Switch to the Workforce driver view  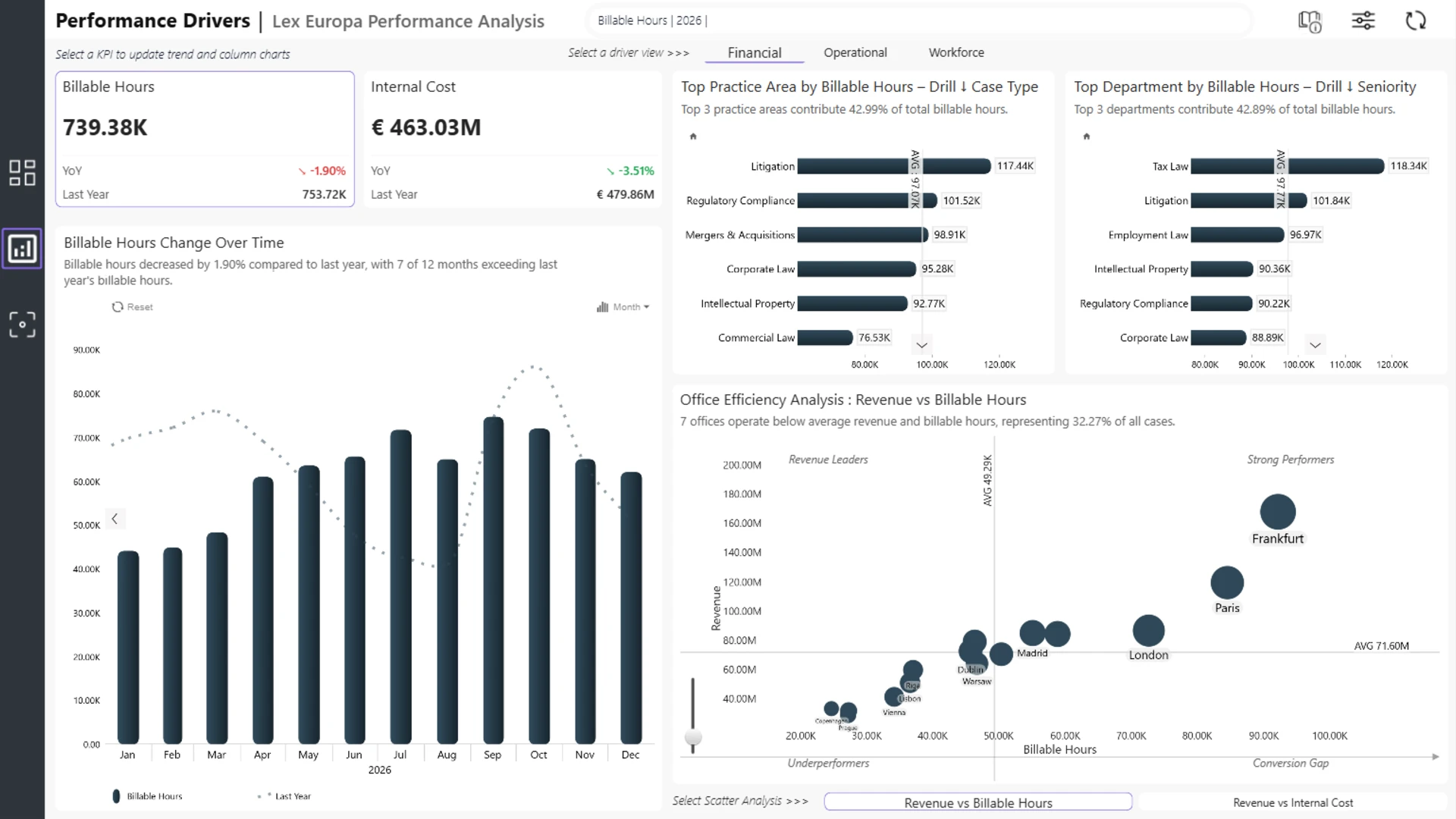click(x=956, y=52)
